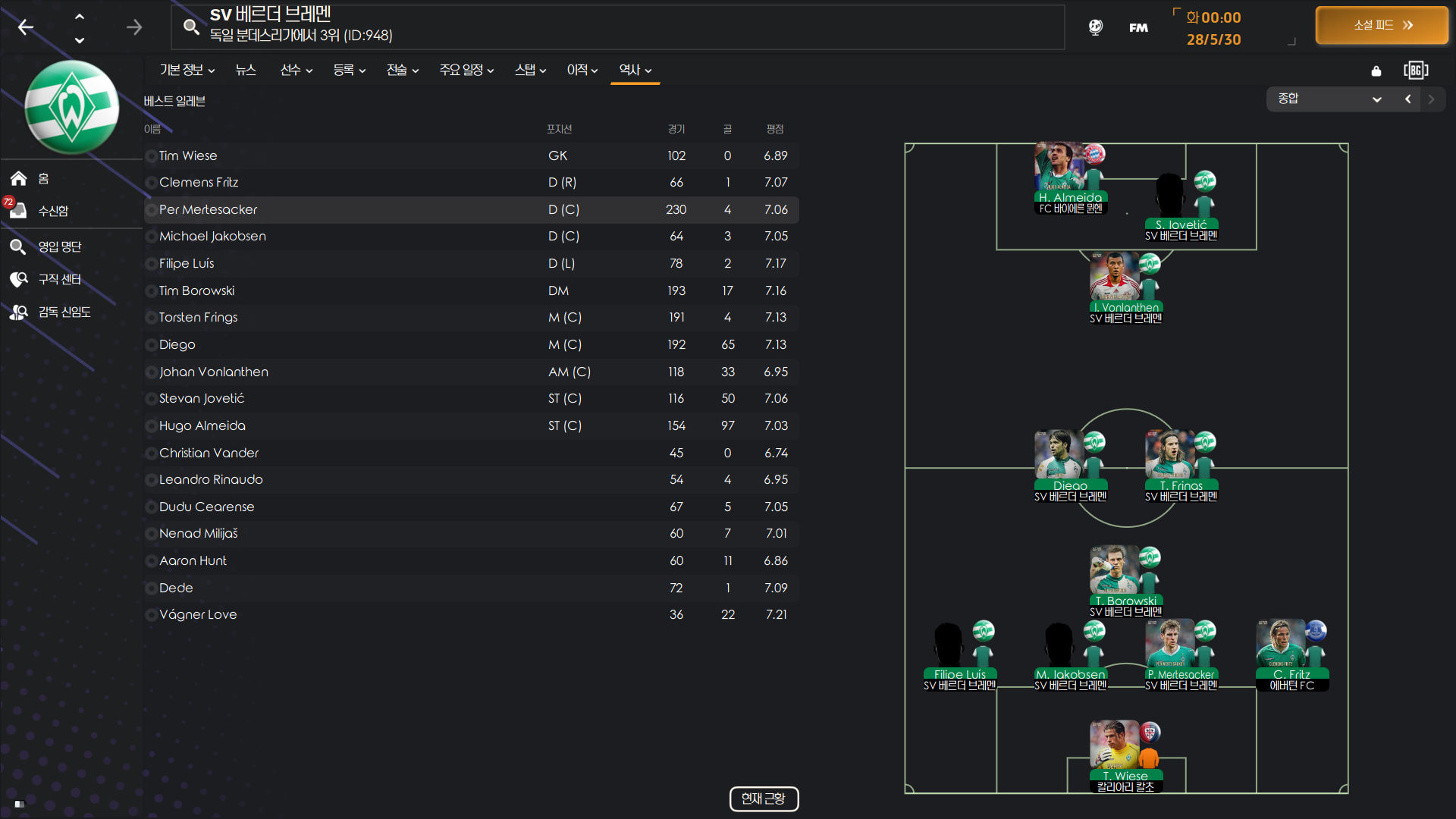Expand the 등록 menu
Screen dimensions: 1456x819
pos(350,70)
